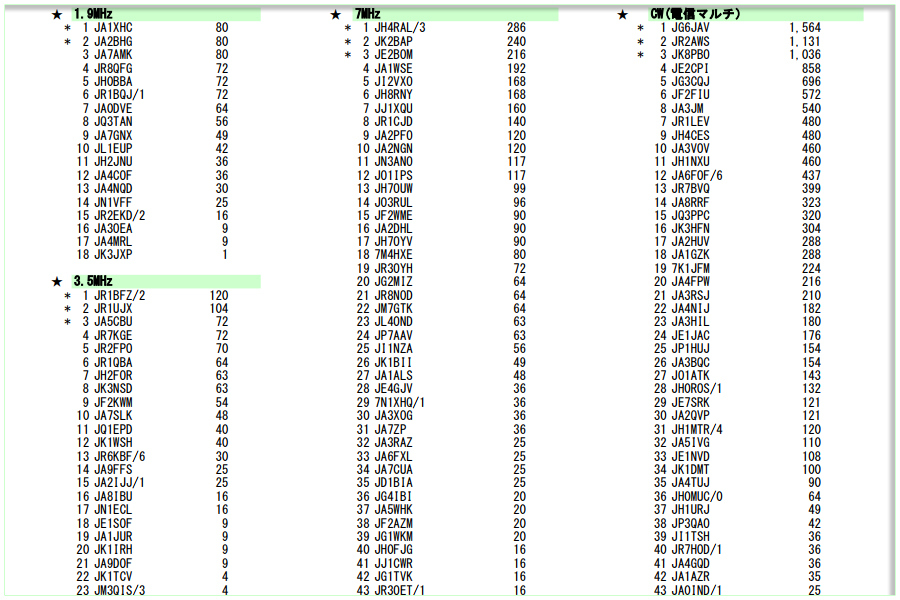This screenshot has width=900, height=600.
Task: Select the 1.9MHz section header
Action: [93, 15]
